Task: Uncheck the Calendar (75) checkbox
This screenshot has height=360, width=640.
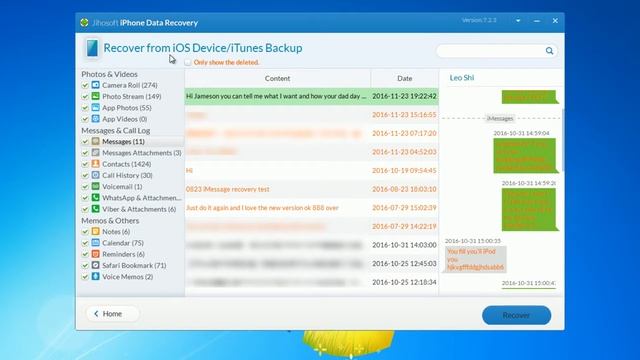Action: (85, 243)
